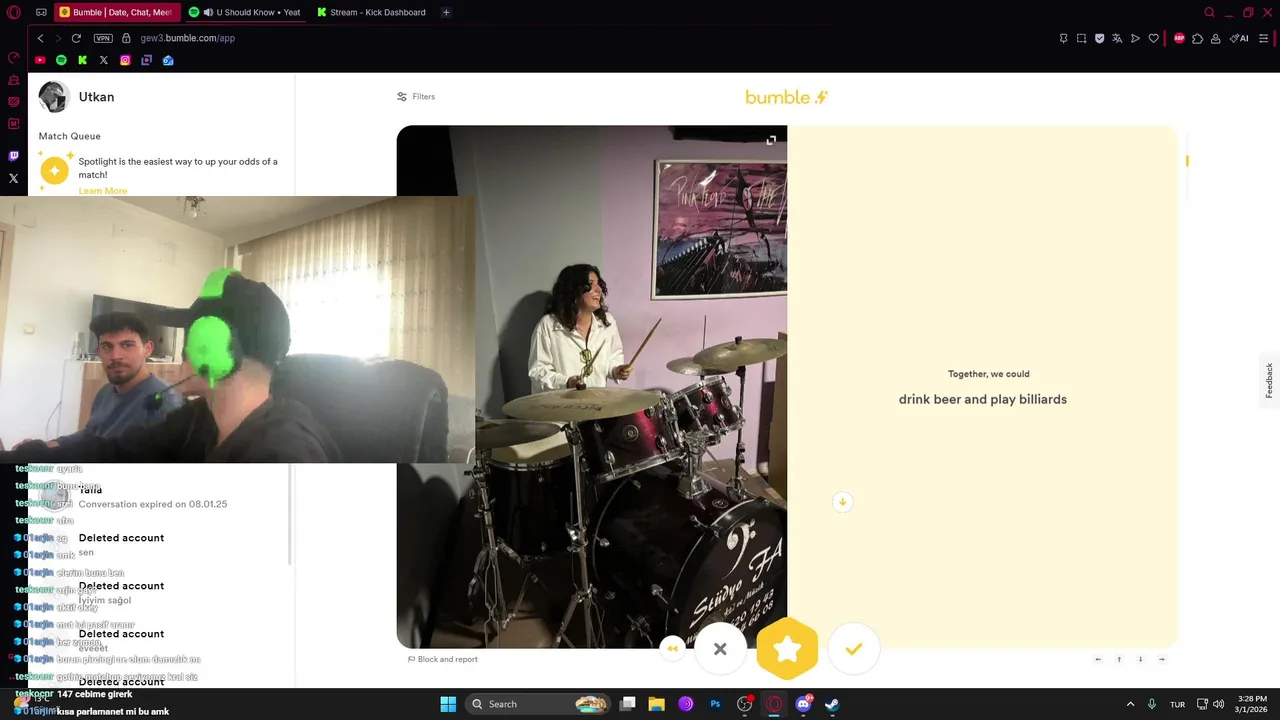Backtrack to previous profile (rewind button)
The height and width of the screenshot is (720, 1280).
(672, 649)
